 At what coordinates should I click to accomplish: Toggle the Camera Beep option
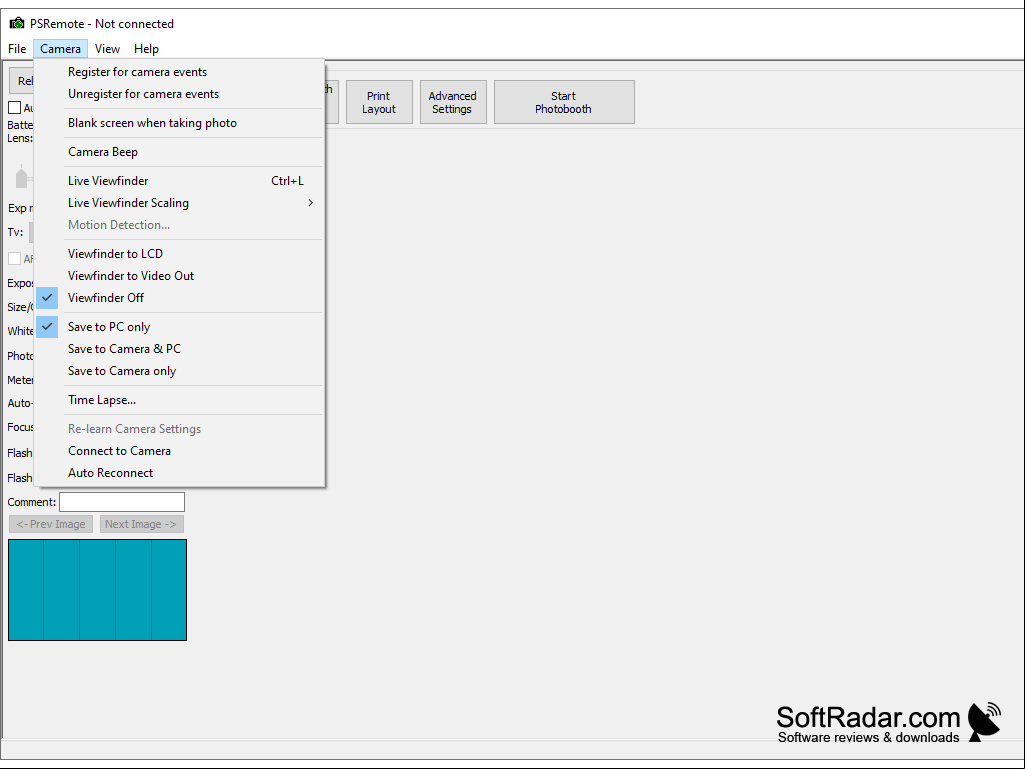click(180, 152)
